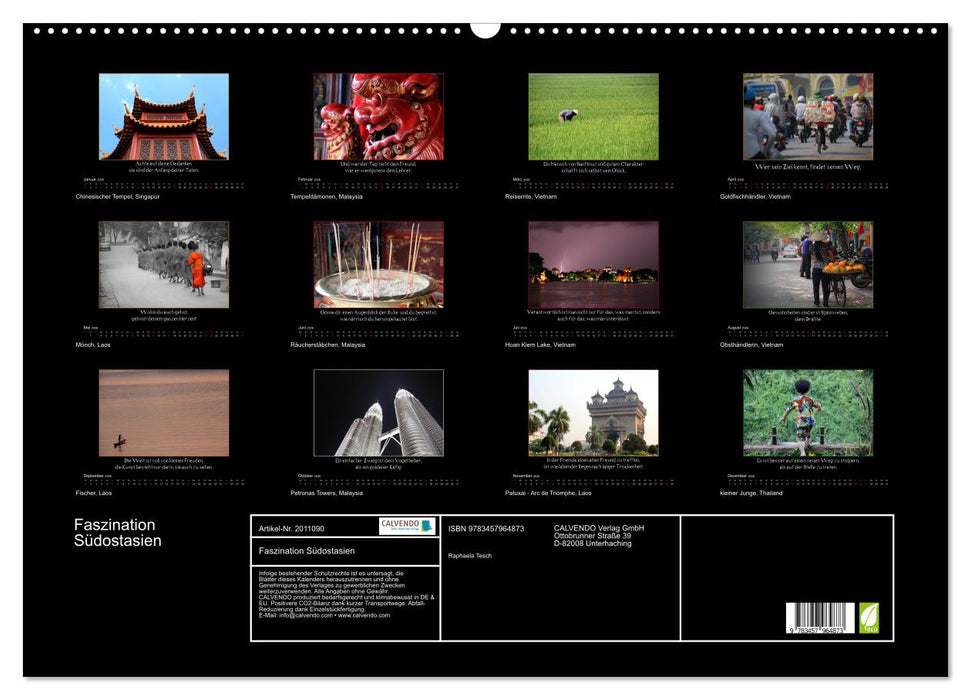This screenshot has width=971, height=700.
Task: Click the calendar hanger notch at top
Action: [485, 29]
